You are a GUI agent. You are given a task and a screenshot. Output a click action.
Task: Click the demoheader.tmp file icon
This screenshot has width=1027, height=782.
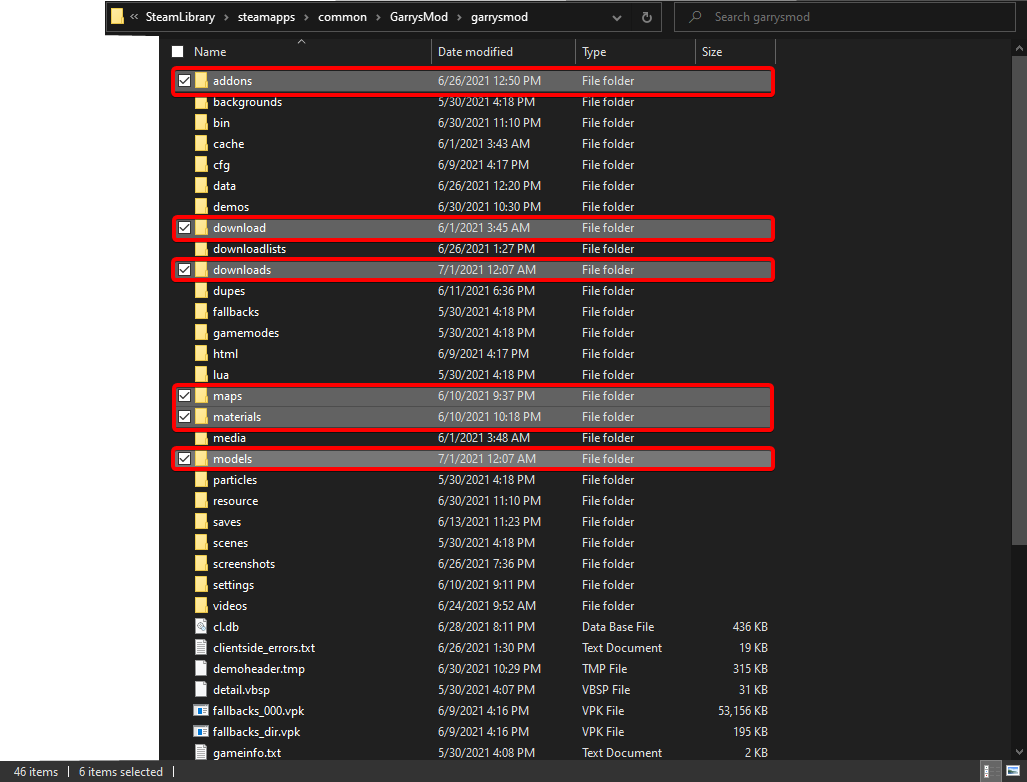(x=202, y=668)
